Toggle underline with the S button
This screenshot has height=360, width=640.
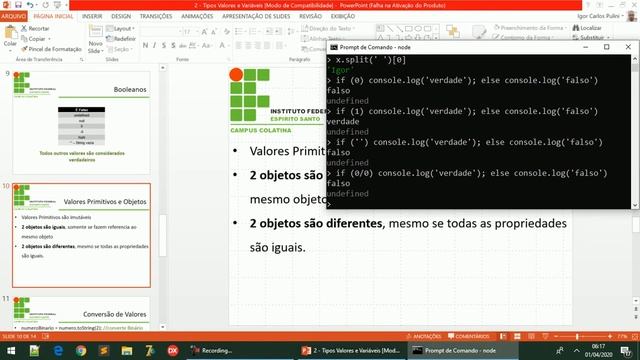coord(164,45)
